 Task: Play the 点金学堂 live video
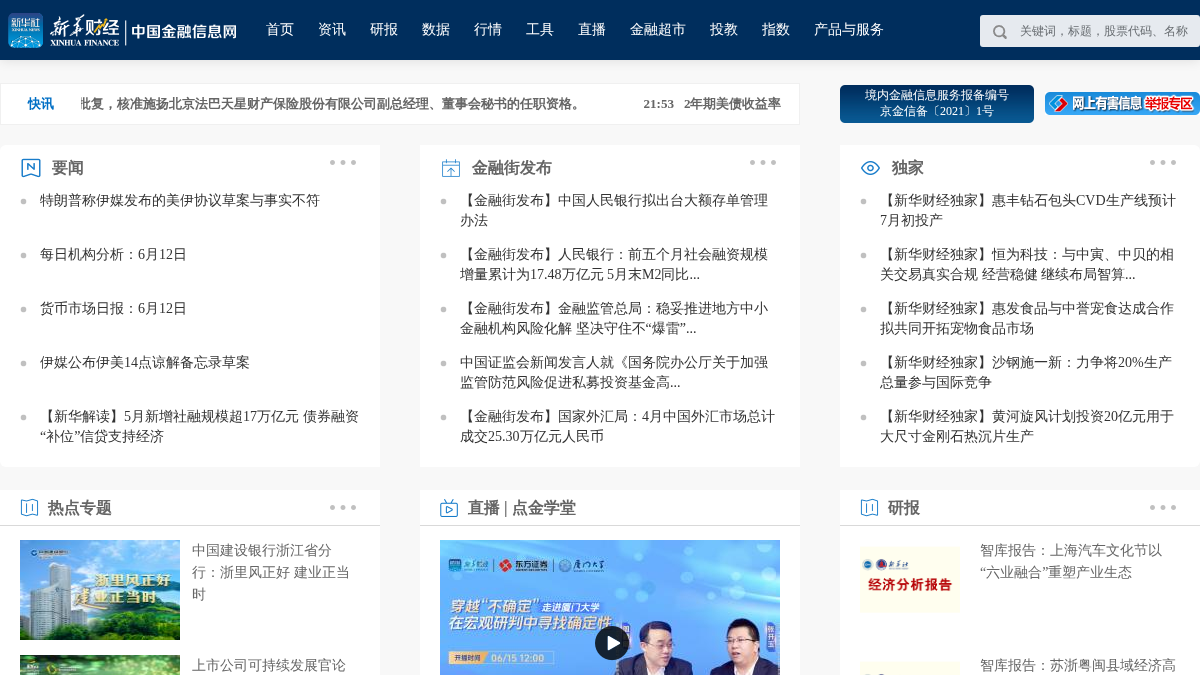pos(612,643)
